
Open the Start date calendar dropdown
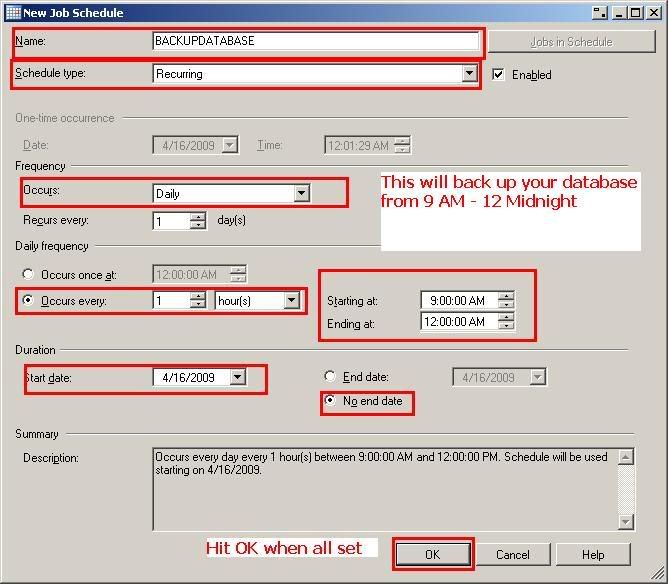point(237,378)
